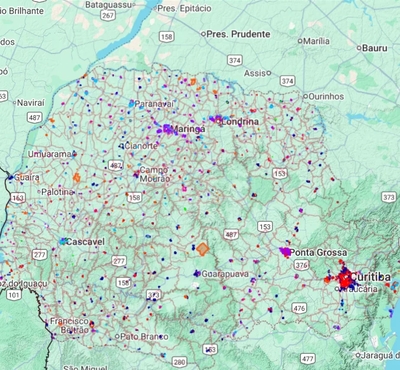This screenshot has height=370, width=400.
Task: Click the 373 shield east of Ponta Grossa
Action: pos(389,197)
